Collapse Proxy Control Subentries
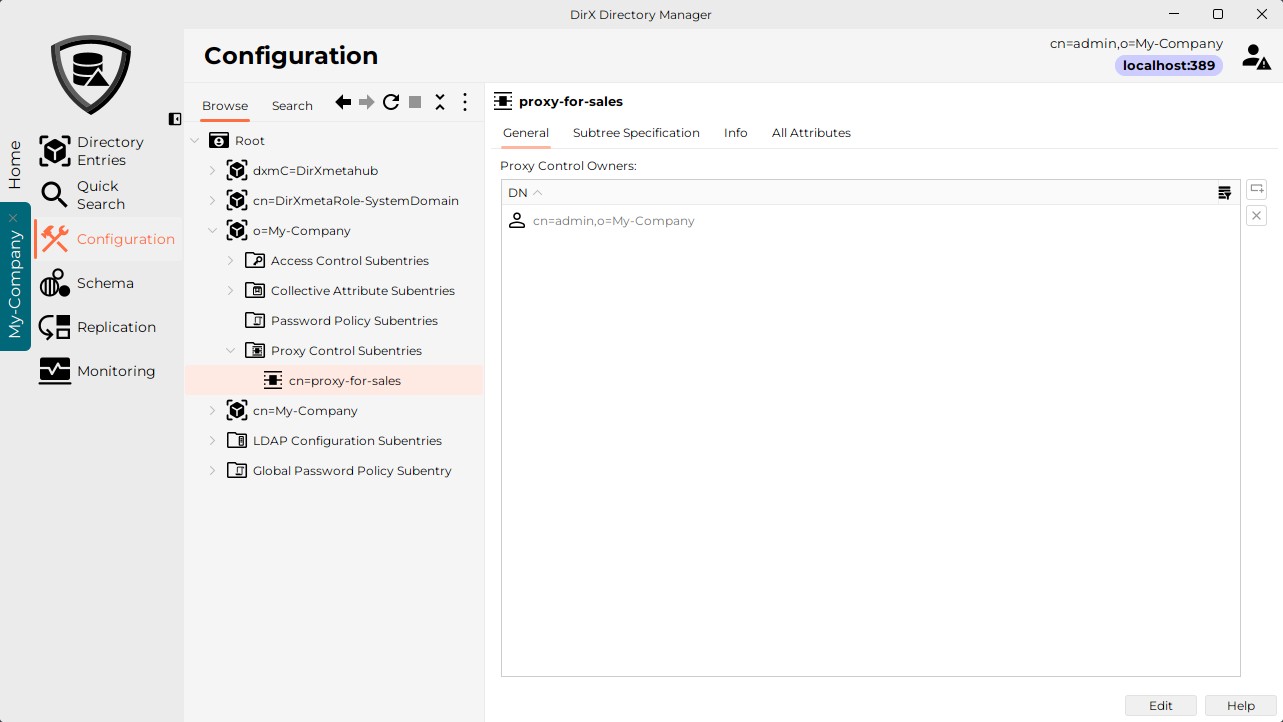 pyautogui.click(x=230, y=351)
